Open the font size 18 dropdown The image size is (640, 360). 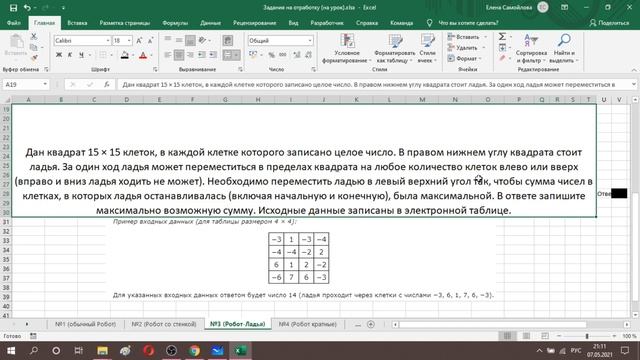129,40
